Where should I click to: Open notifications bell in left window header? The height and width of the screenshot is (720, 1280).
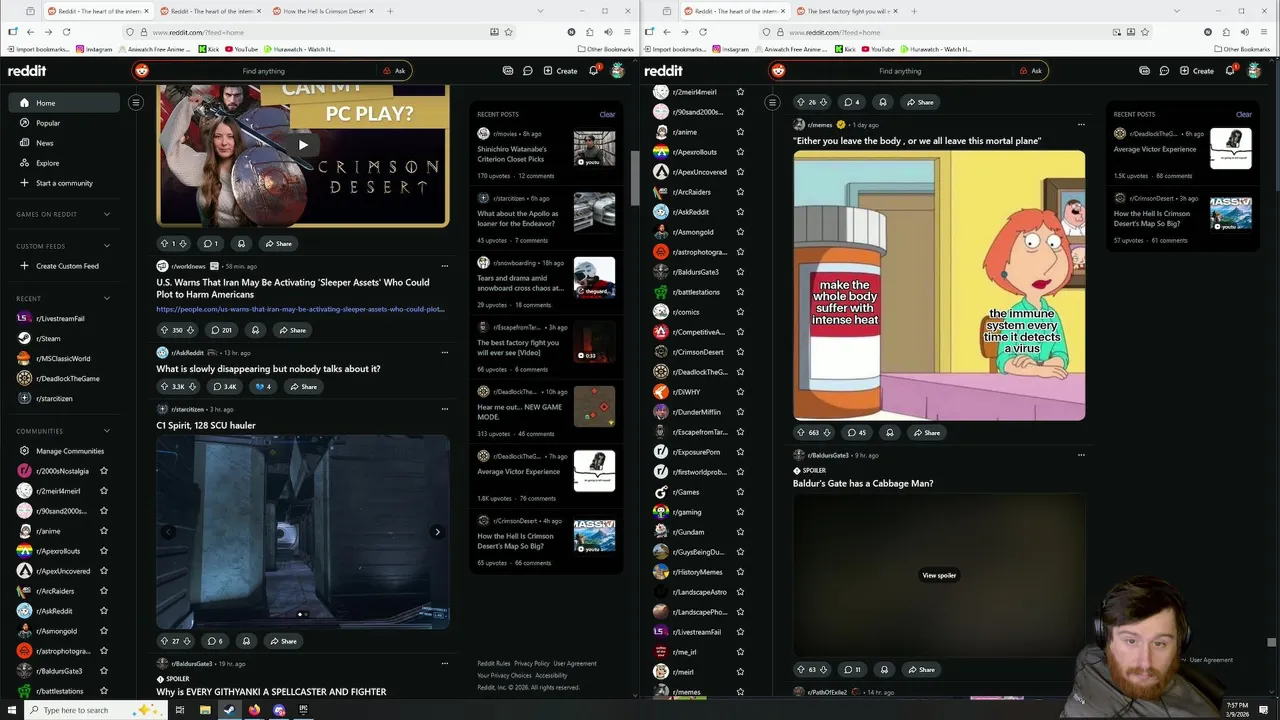tap(593, 71)
